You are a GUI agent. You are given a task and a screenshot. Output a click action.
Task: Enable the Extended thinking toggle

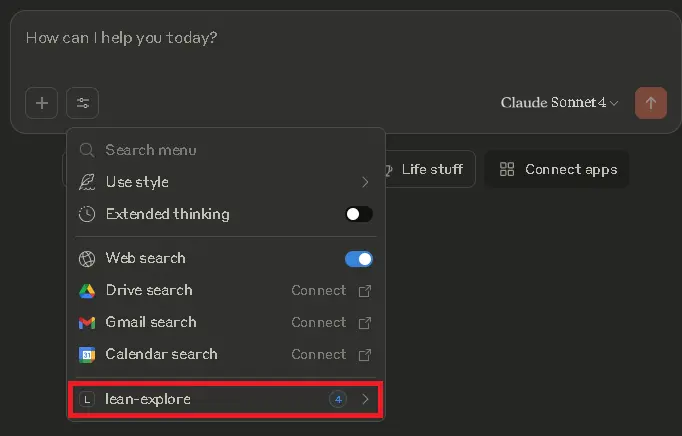358,214
